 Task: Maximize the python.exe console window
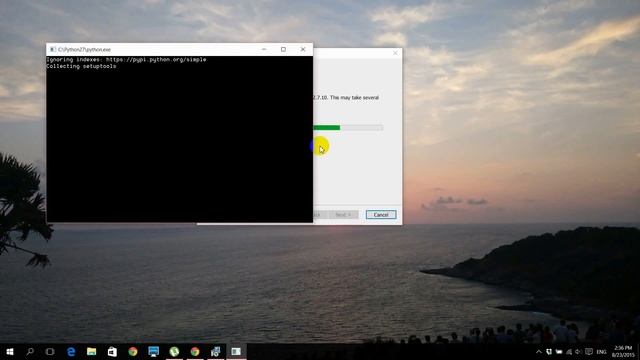283,49
